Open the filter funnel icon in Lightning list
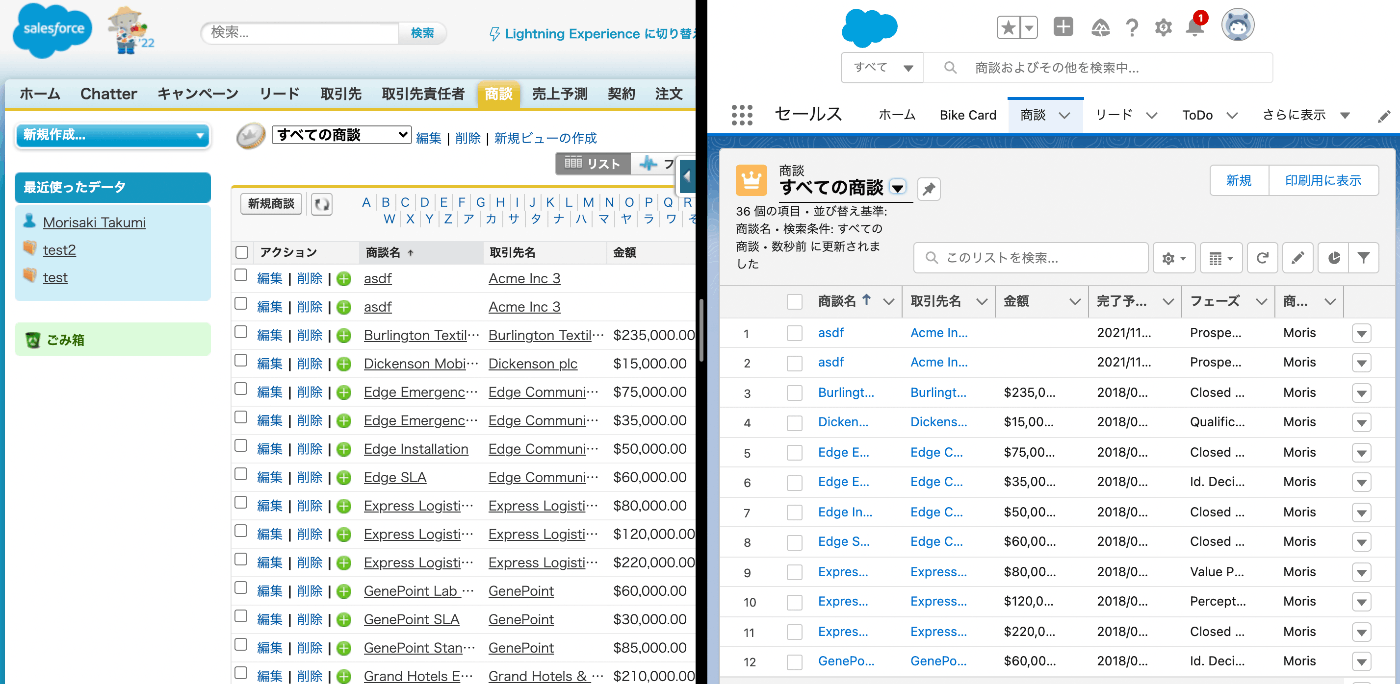 1364,258
